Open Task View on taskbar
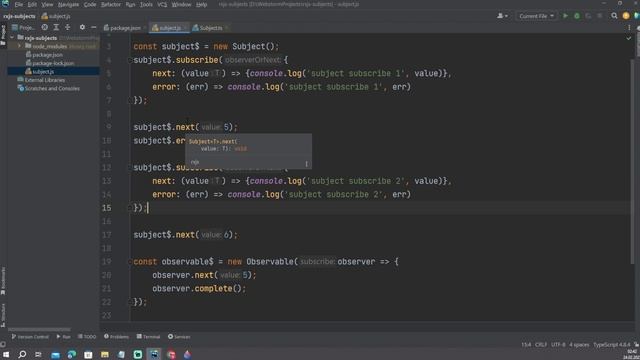This screenshot has width=640, height=360. [x=38, y=354]
